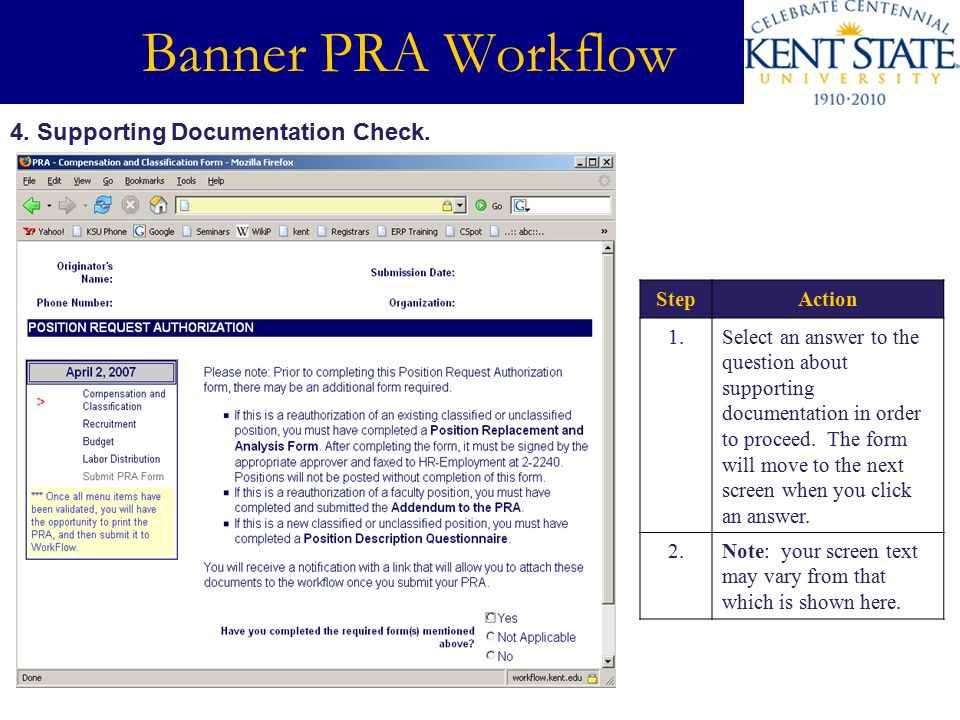Click the Done status bar text

click(x=32, y=678)
